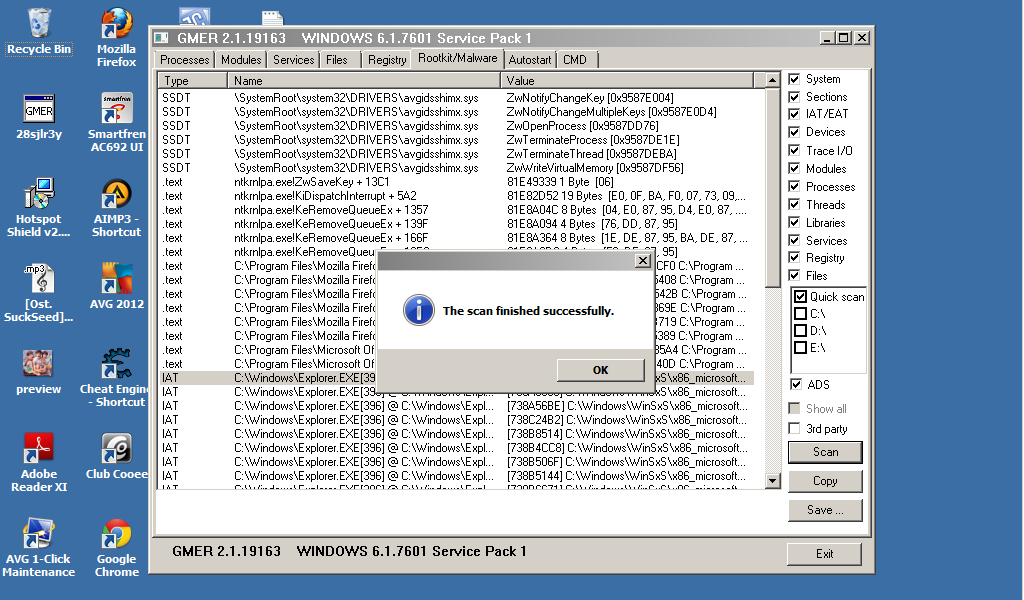Select the AVG 1-Click Maintenance icon

(39, 547)
